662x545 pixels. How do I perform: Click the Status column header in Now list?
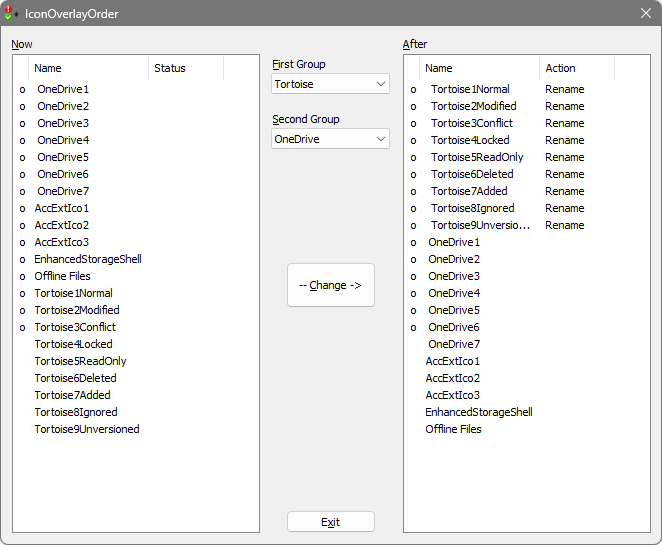[185, 68]
